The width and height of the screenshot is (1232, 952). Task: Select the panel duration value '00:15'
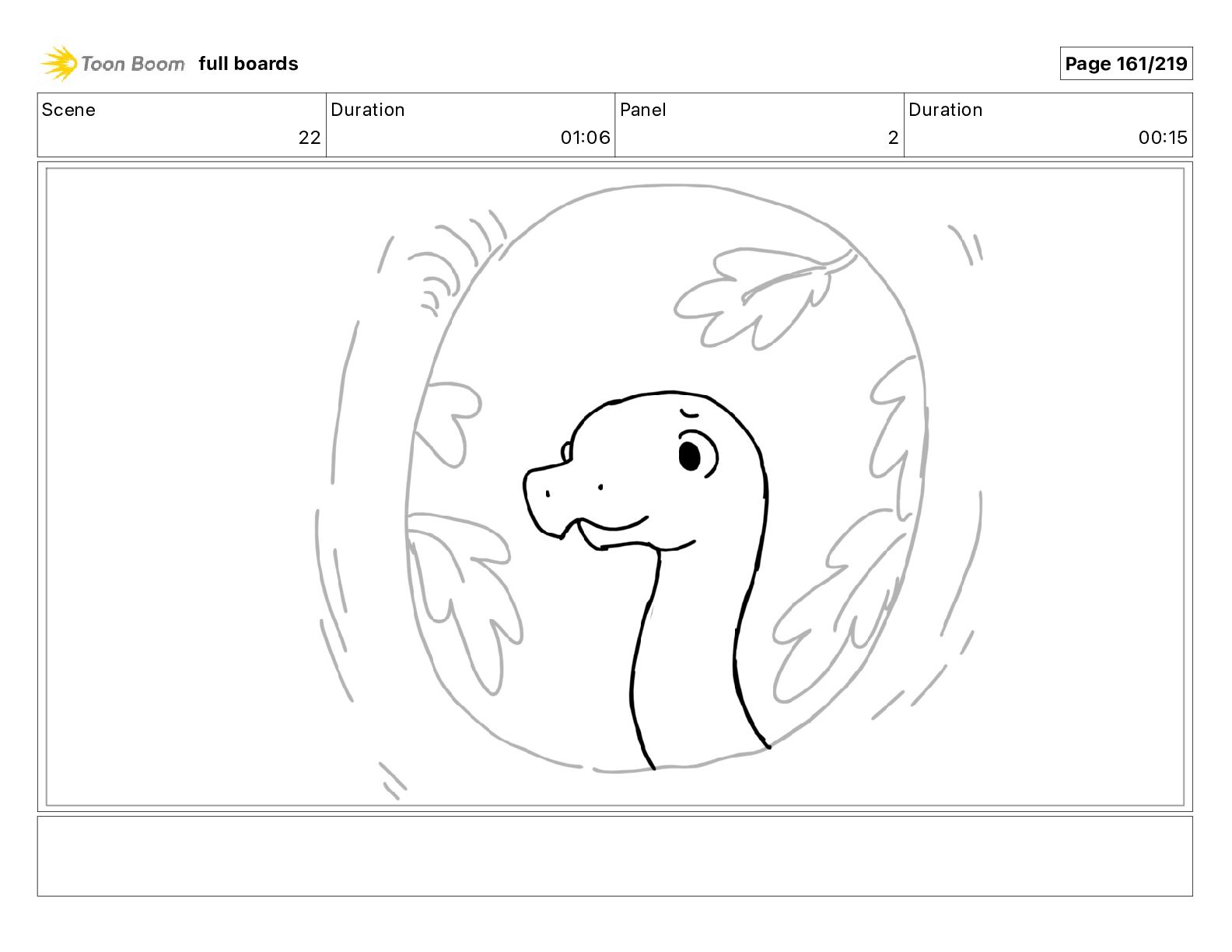1163,138
